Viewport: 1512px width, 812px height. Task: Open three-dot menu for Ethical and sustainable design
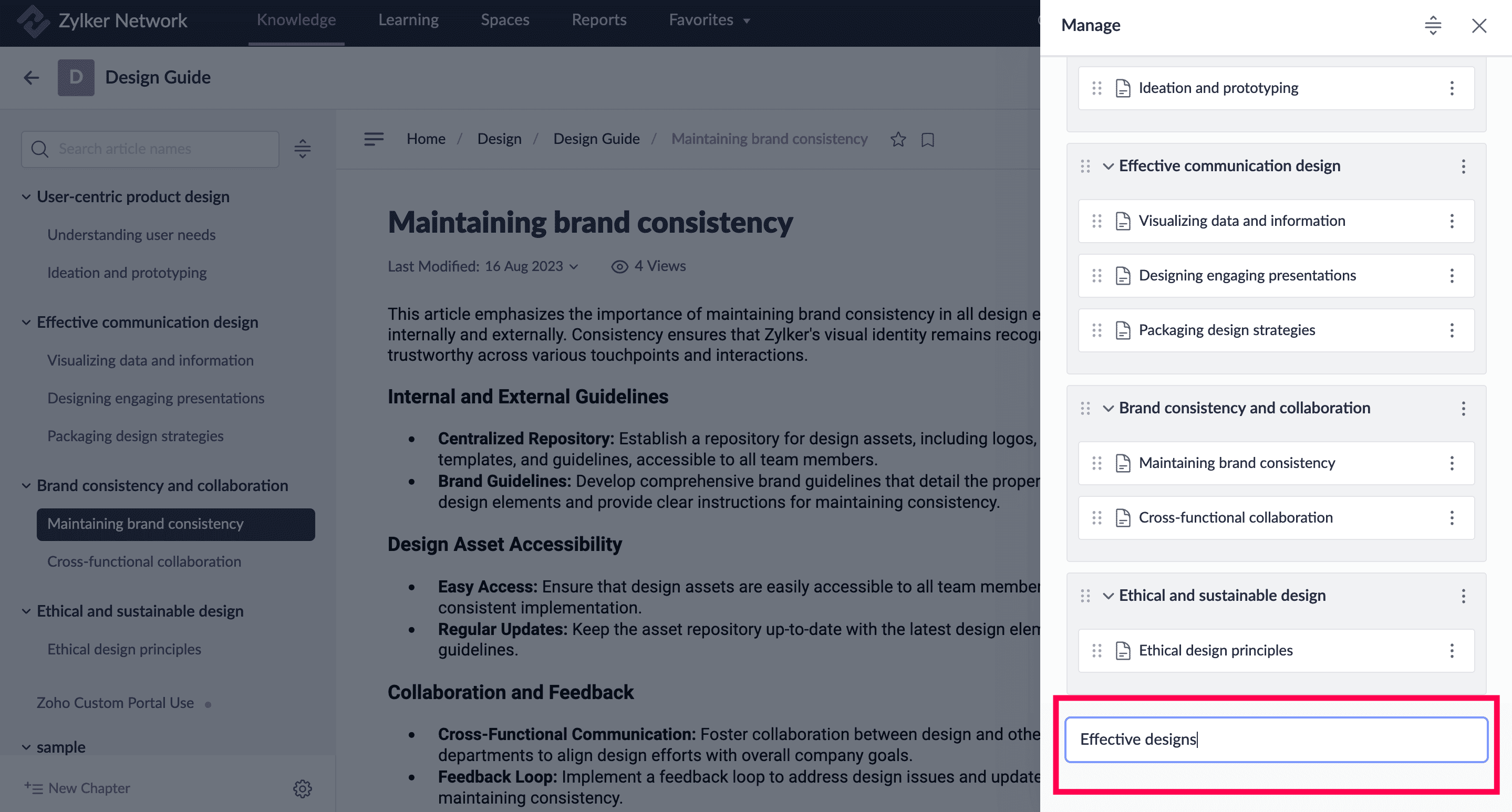[x=1463, y=596]
